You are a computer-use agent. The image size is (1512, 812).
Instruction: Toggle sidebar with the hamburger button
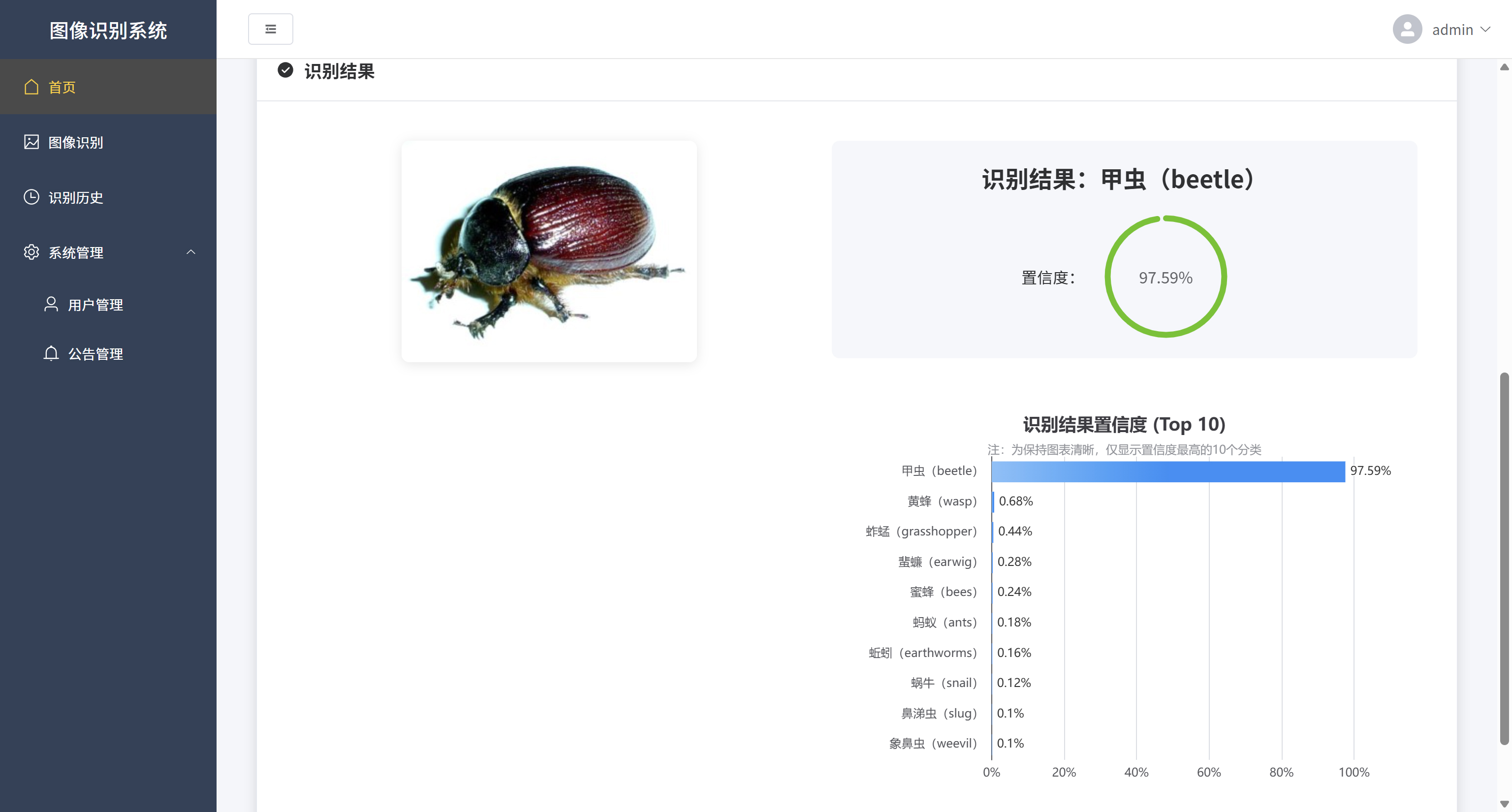(x=270, y=30)
